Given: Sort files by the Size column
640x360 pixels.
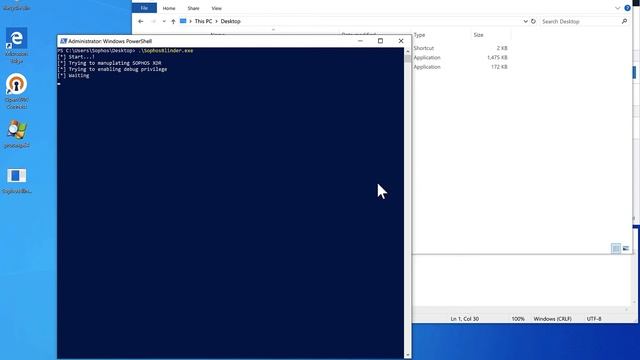Looking at the screenshot, I should [x=478, y=35].
